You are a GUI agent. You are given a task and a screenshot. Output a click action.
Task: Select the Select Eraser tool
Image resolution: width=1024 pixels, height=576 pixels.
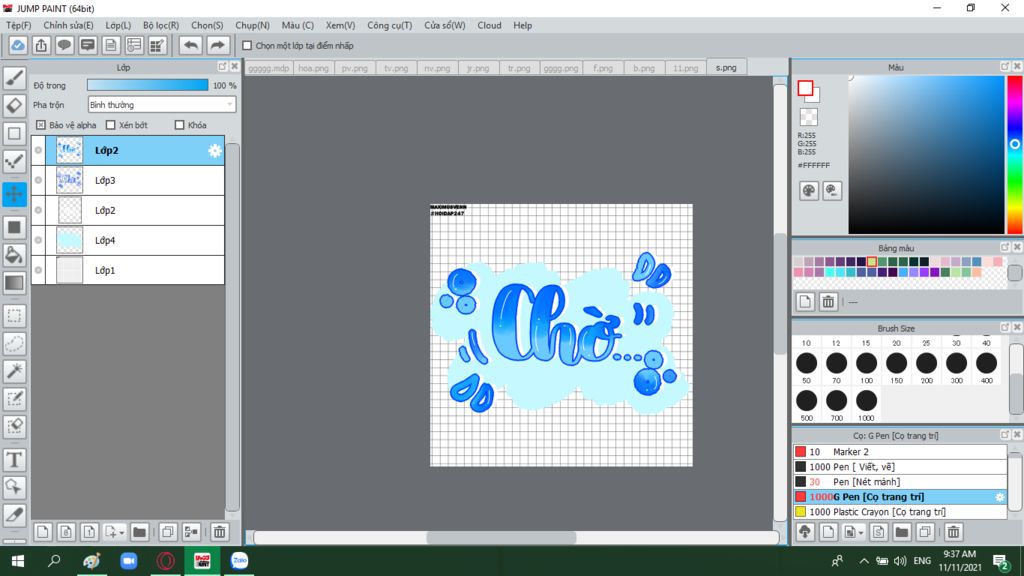click(x=14, y=426)
